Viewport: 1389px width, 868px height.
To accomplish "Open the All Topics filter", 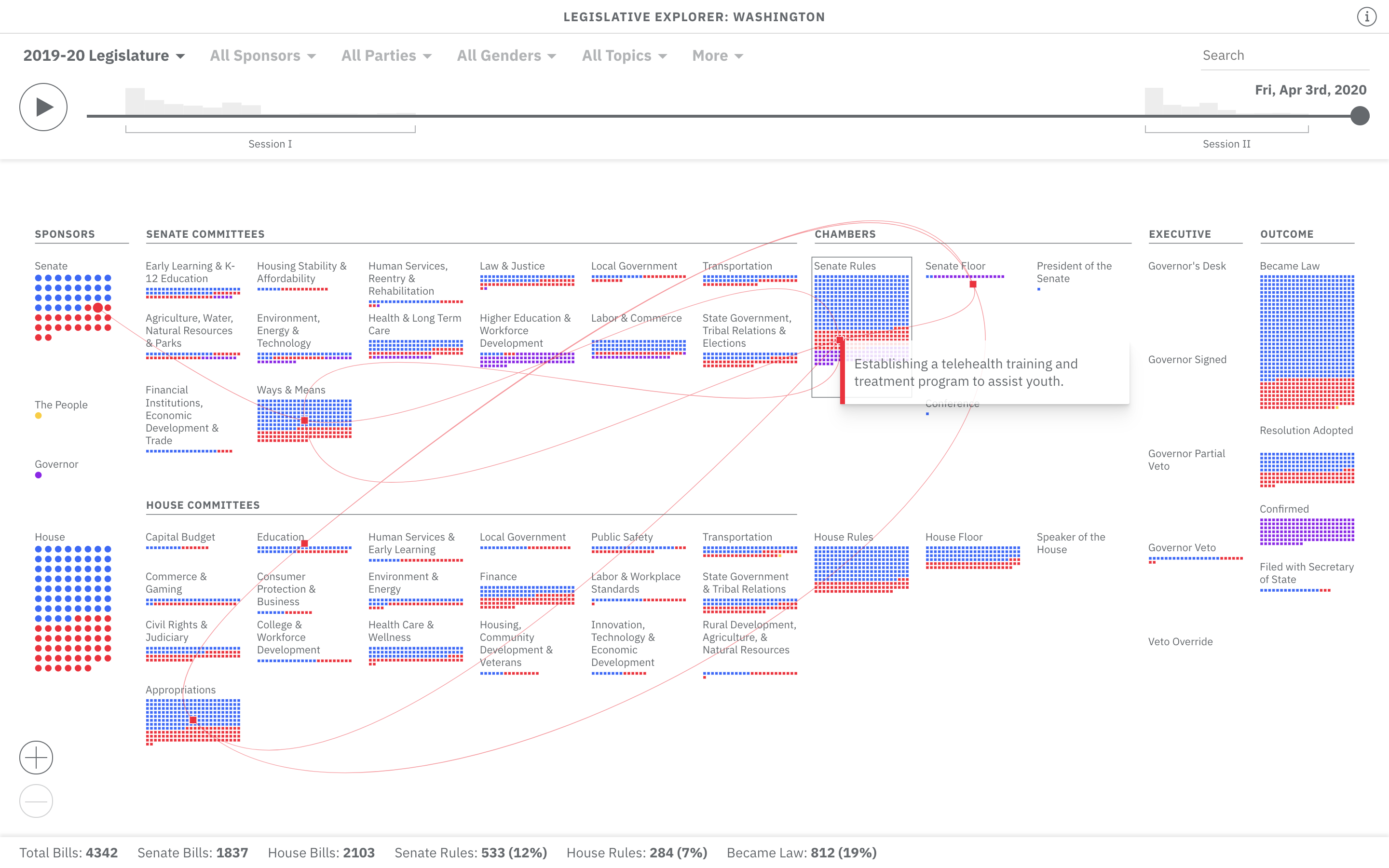I will click(625, 55).
